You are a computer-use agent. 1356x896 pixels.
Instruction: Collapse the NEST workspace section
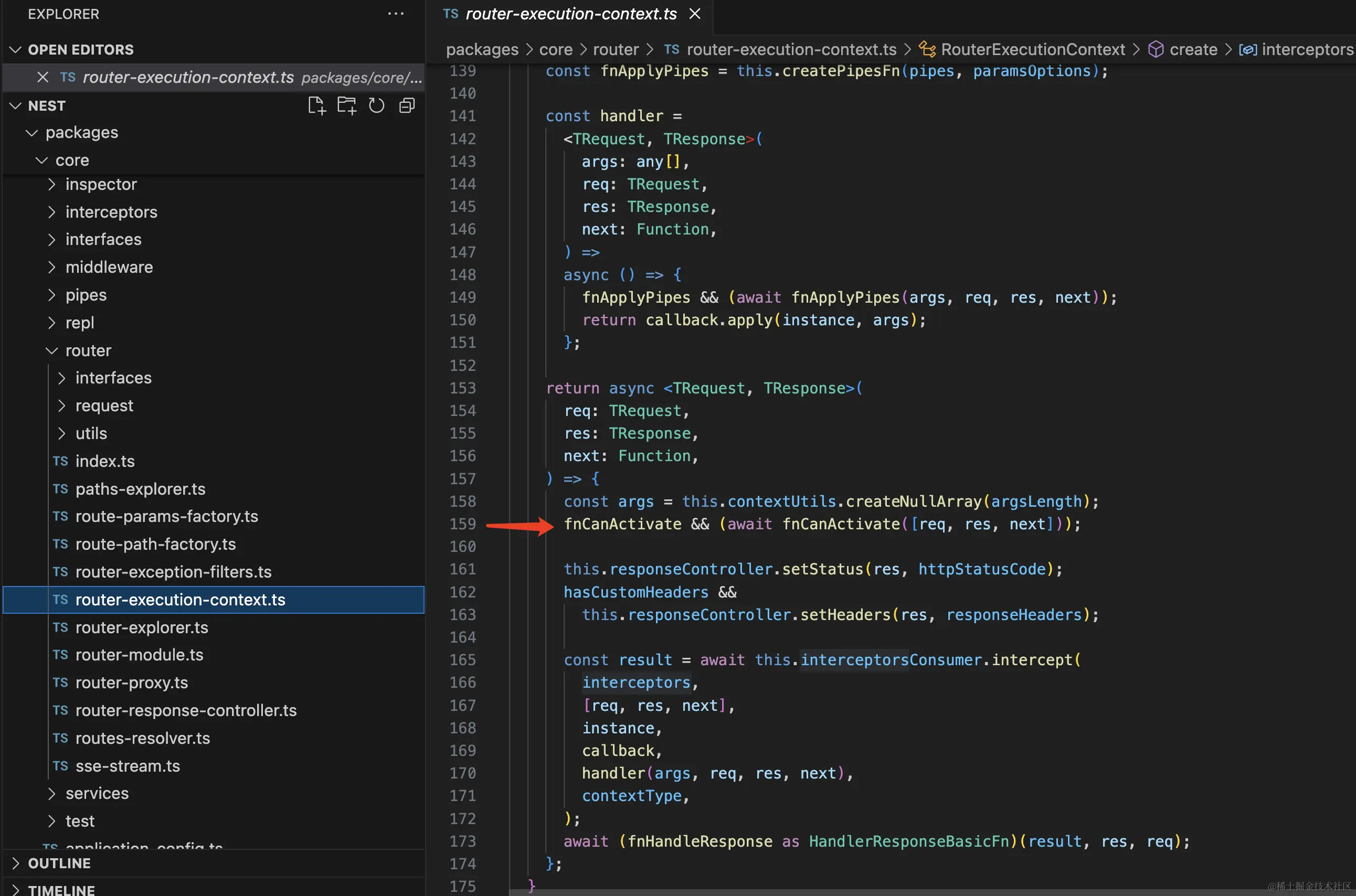(15, 106)
